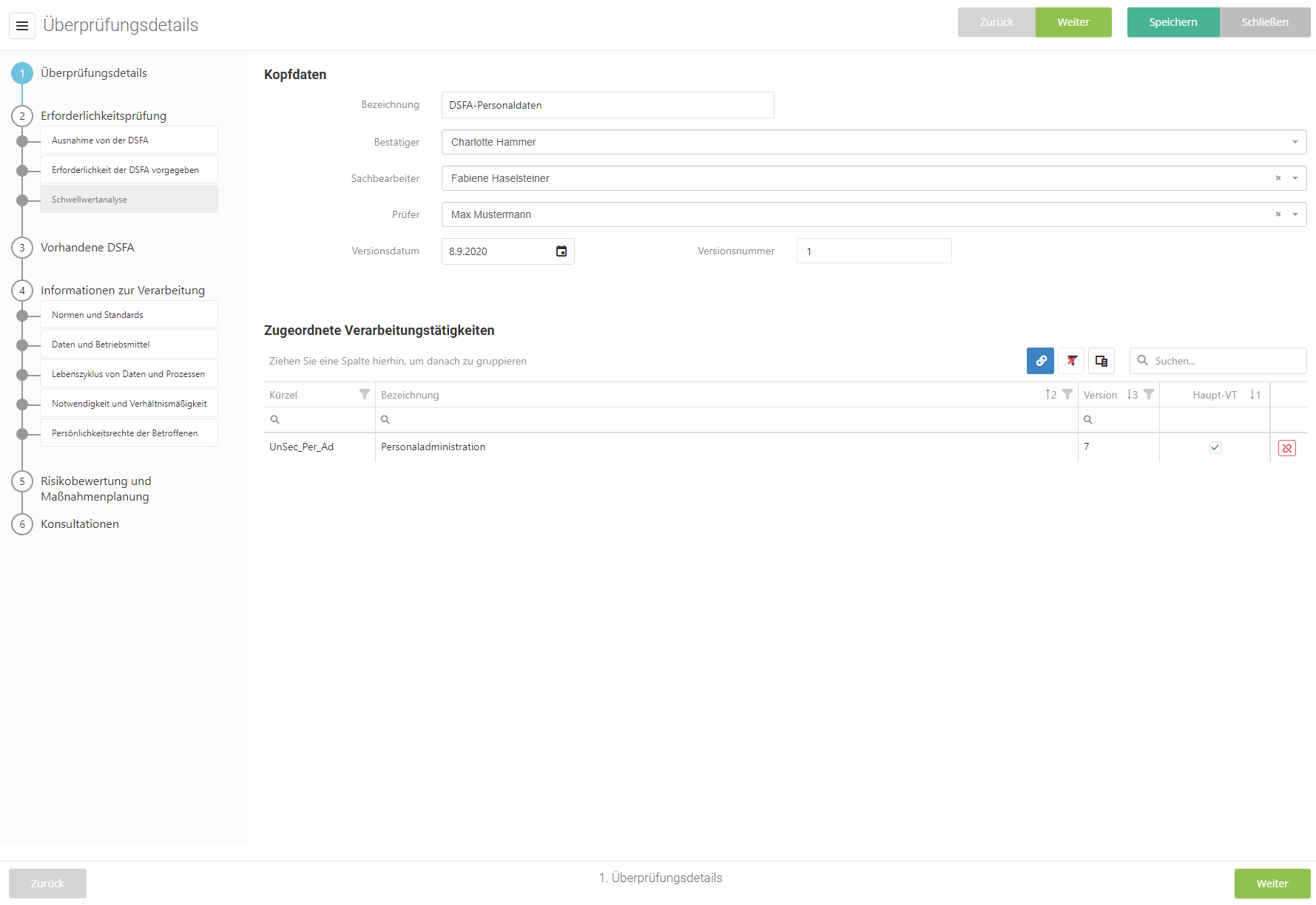
Task: Open the column chooser icon
Action: (x=1101, y=361)
